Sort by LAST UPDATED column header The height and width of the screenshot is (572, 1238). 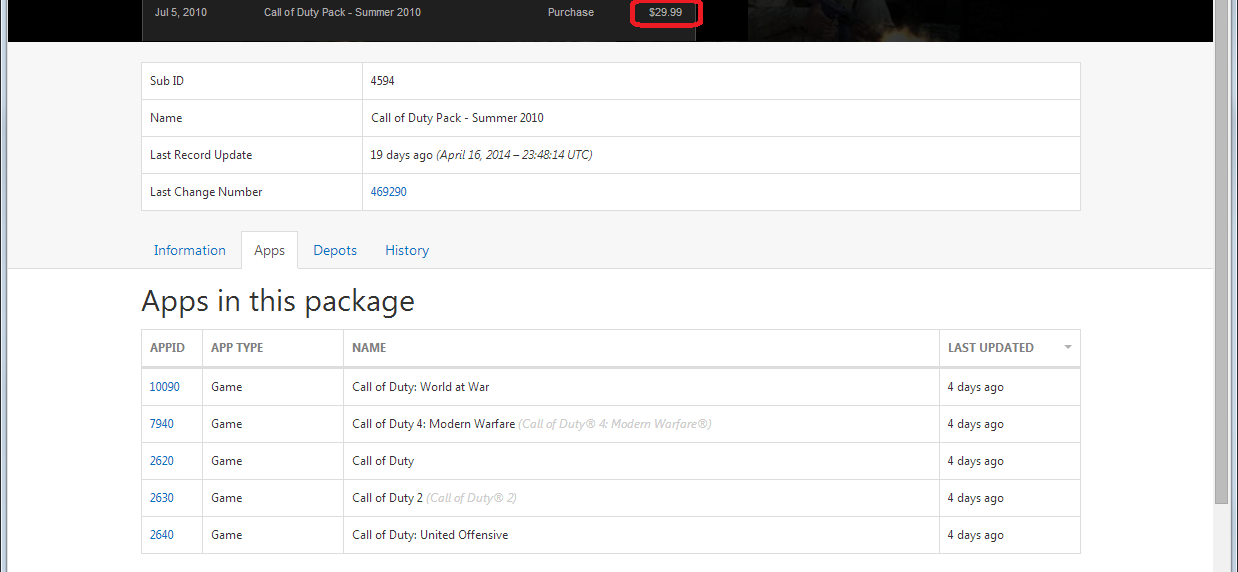pyautogui.click(x=1010, y=348)
